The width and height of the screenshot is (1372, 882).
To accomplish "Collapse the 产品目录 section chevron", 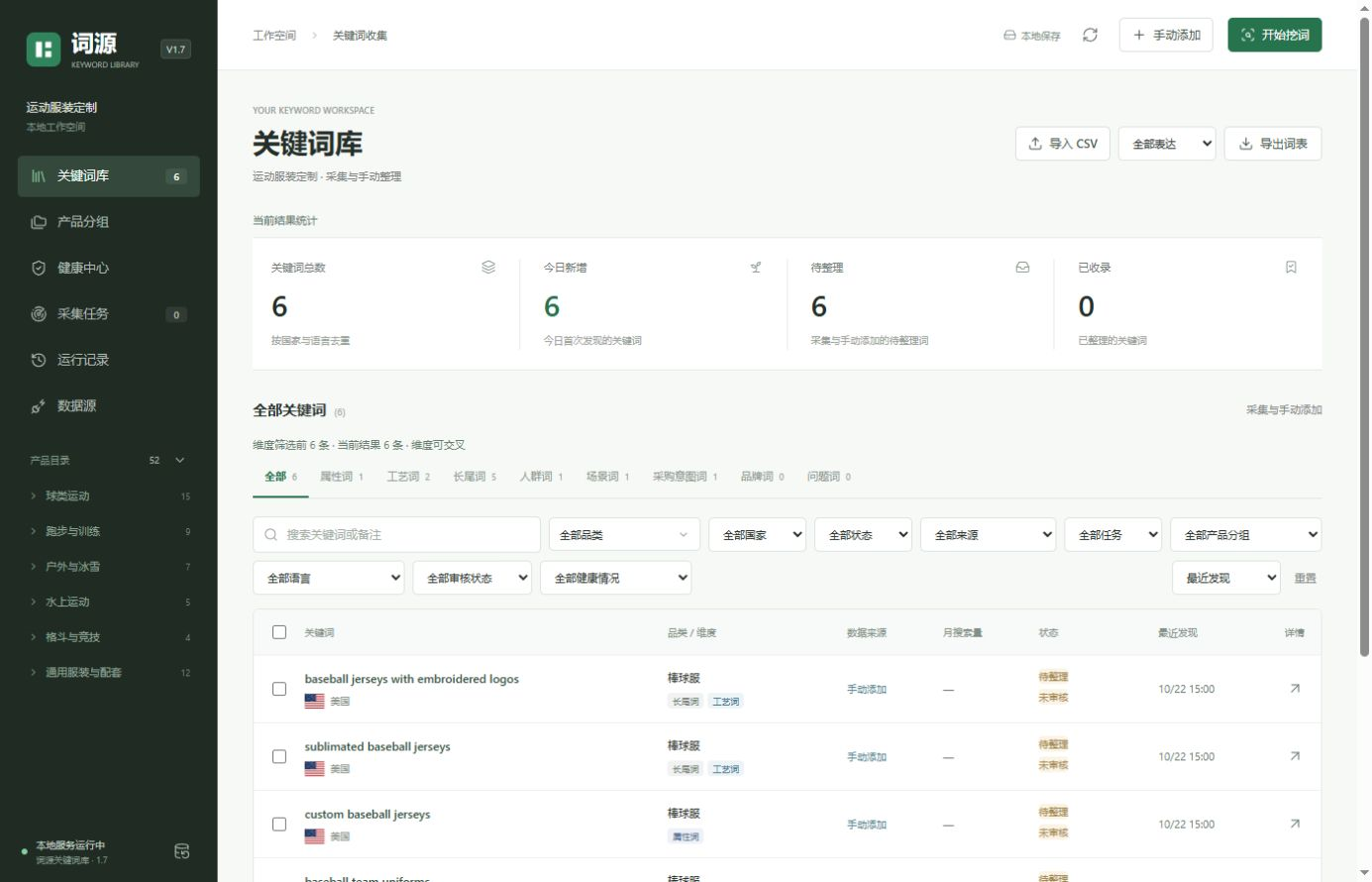I will 180,460.
